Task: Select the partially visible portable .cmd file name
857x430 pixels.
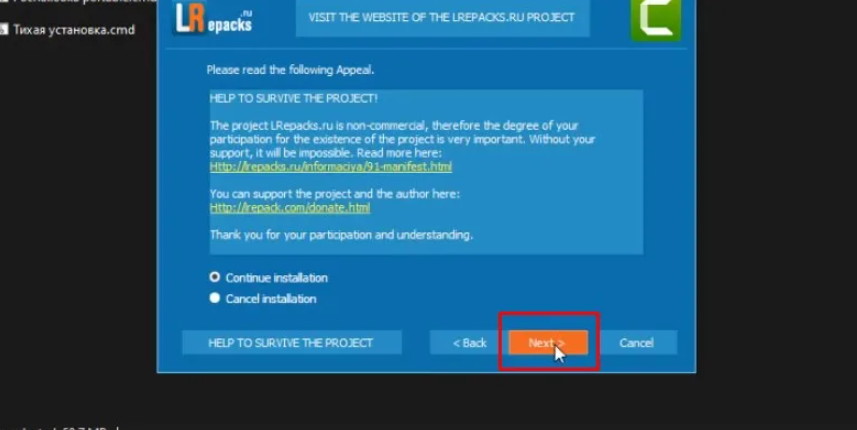Action: coord(85,2)
